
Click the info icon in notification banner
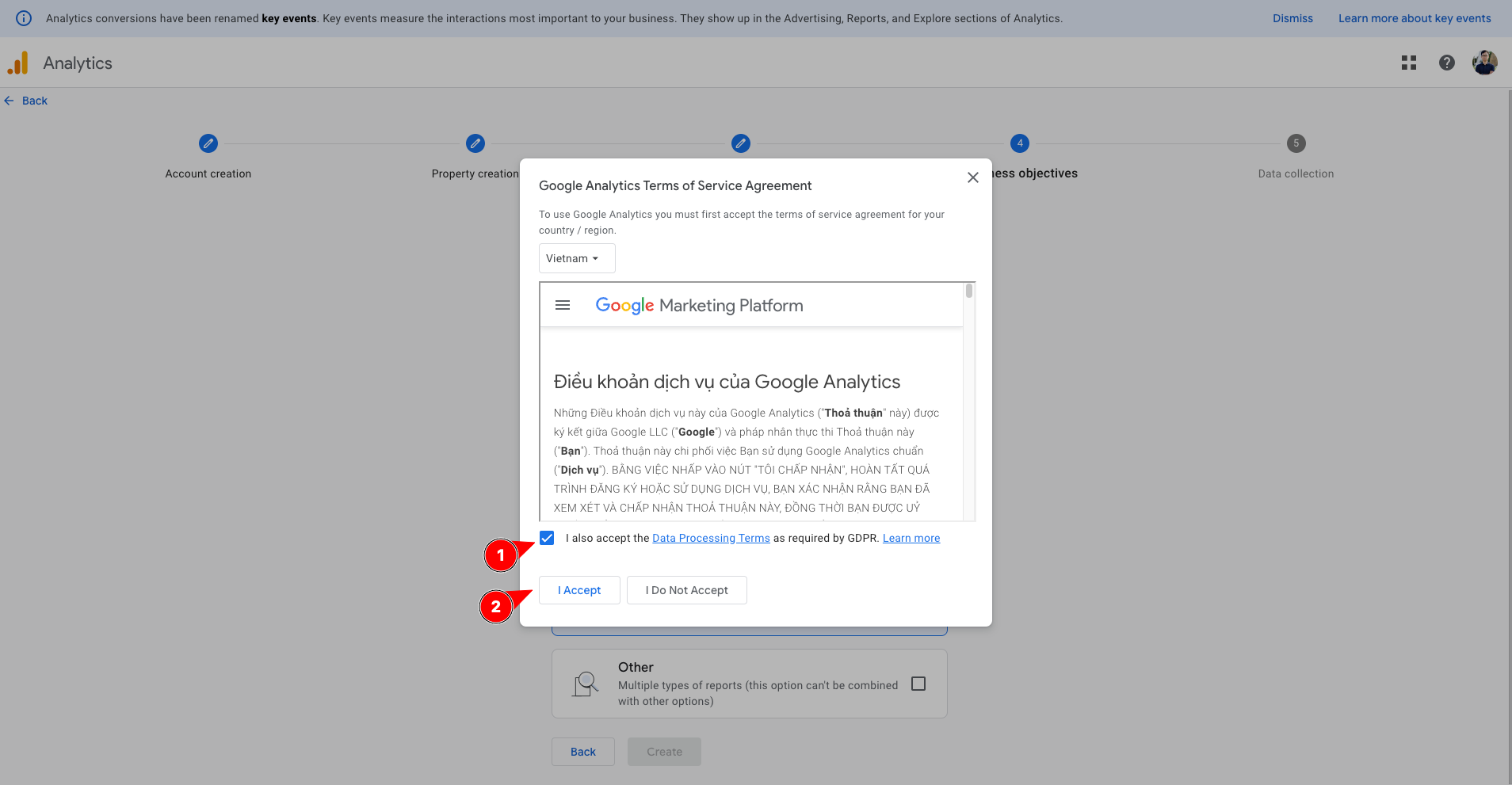(x=24, y=18)
